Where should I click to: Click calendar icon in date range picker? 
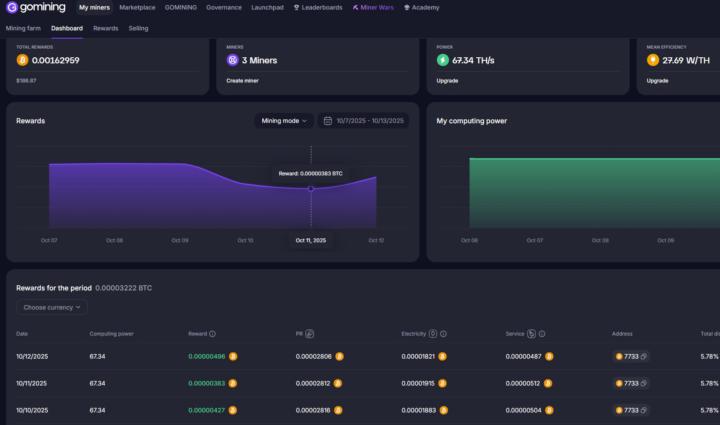click(x=328, y=121)
